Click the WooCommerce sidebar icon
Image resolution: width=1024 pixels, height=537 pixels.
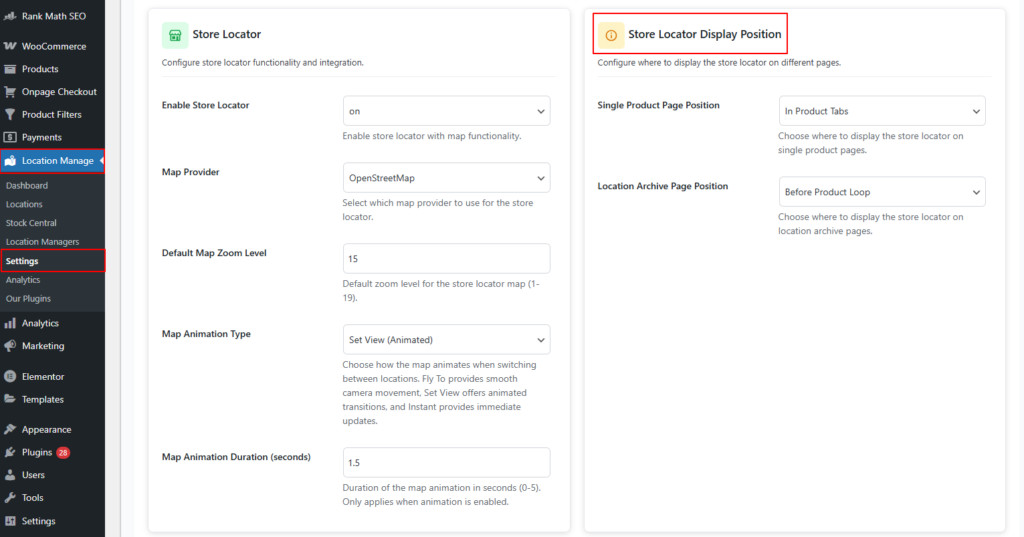coord(10,46)
